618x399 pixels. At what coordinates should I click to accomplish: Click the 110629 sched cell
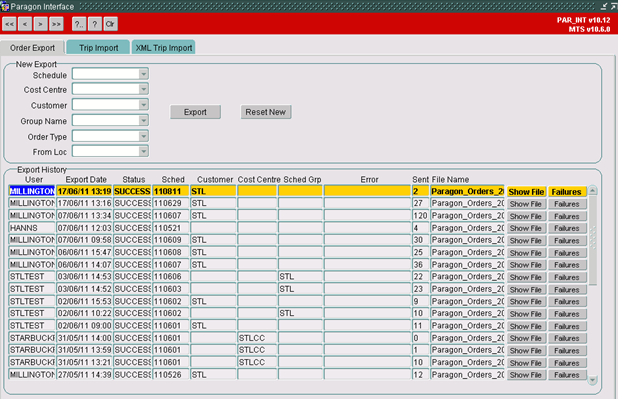click(x=171, y=203)
